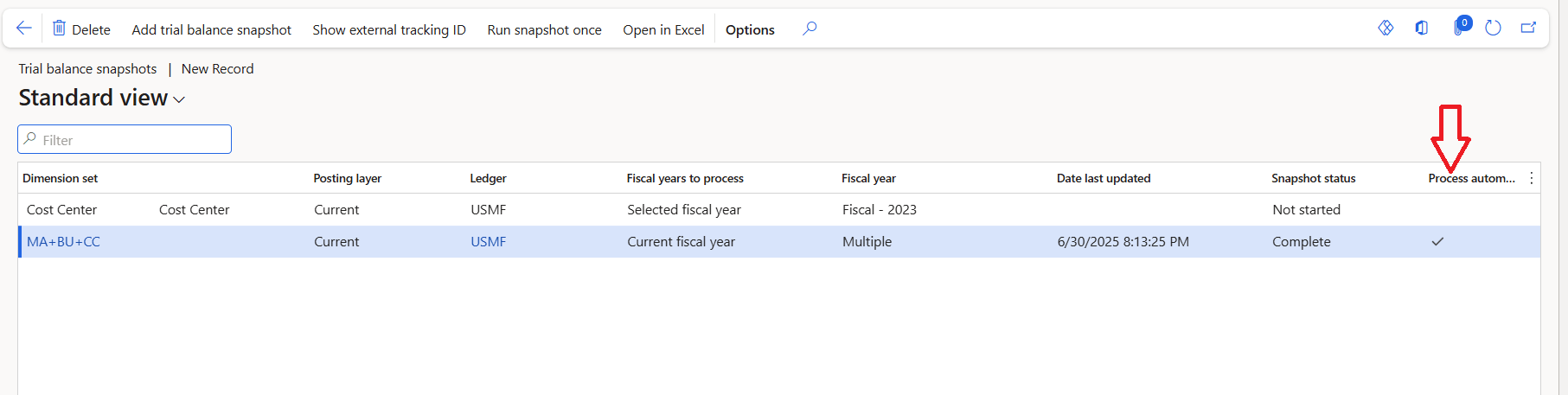This screenshot has width=1568, height=395.
Task: Click Run snapshot once button
Action: click(544, 29)
